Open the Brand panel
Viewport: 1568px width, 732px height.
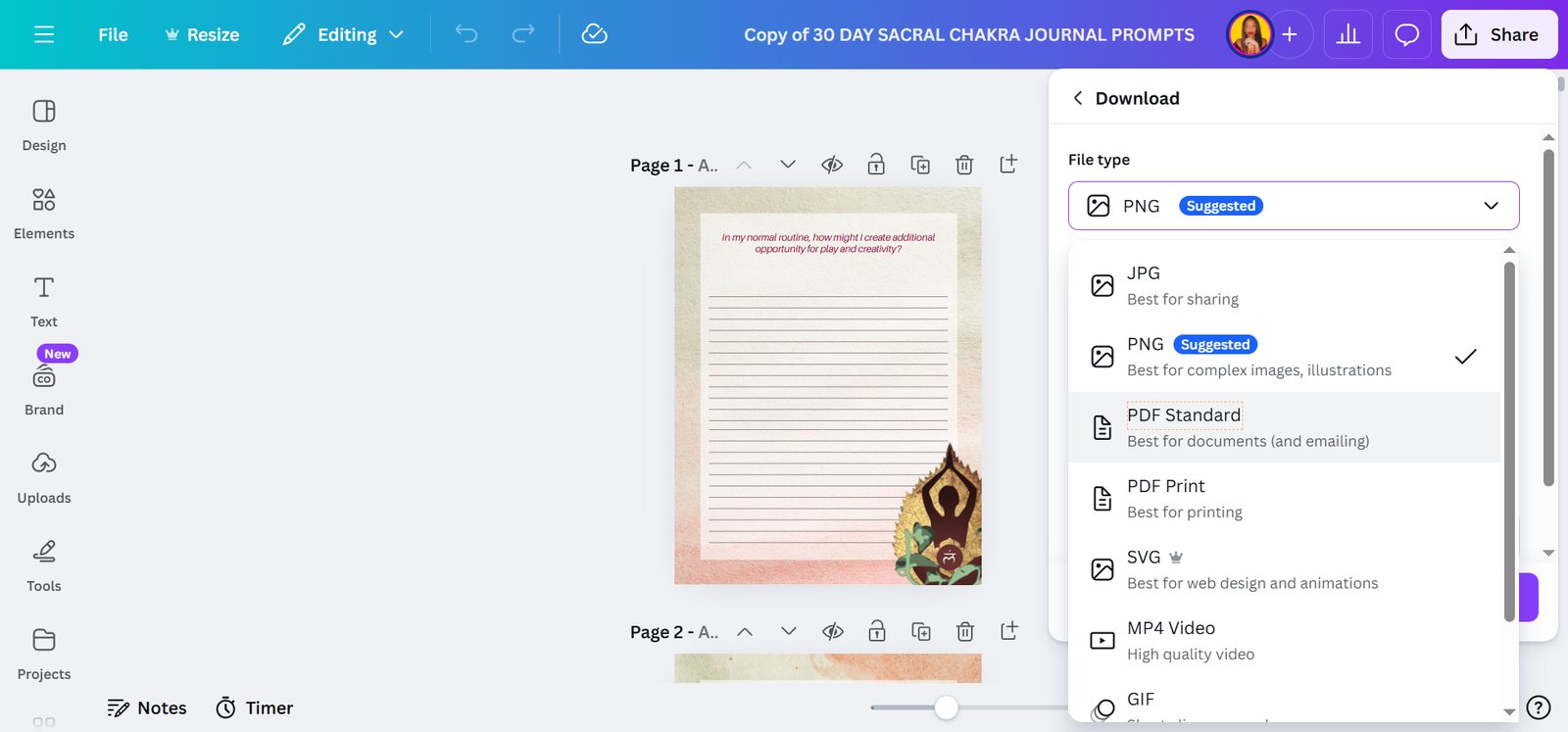click(44, 390)
